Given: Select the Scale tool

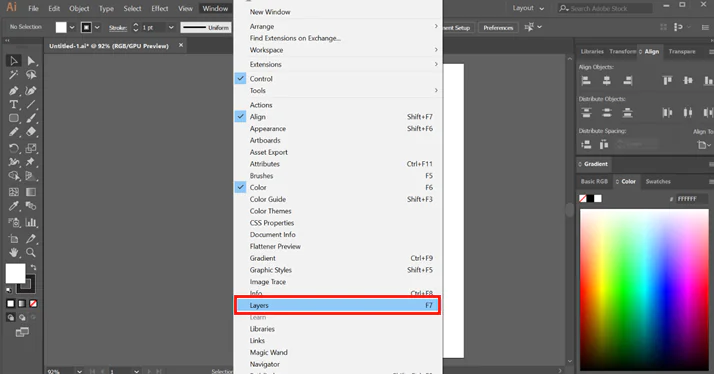Looking at the screenshot, I should [x=31, y=148].
